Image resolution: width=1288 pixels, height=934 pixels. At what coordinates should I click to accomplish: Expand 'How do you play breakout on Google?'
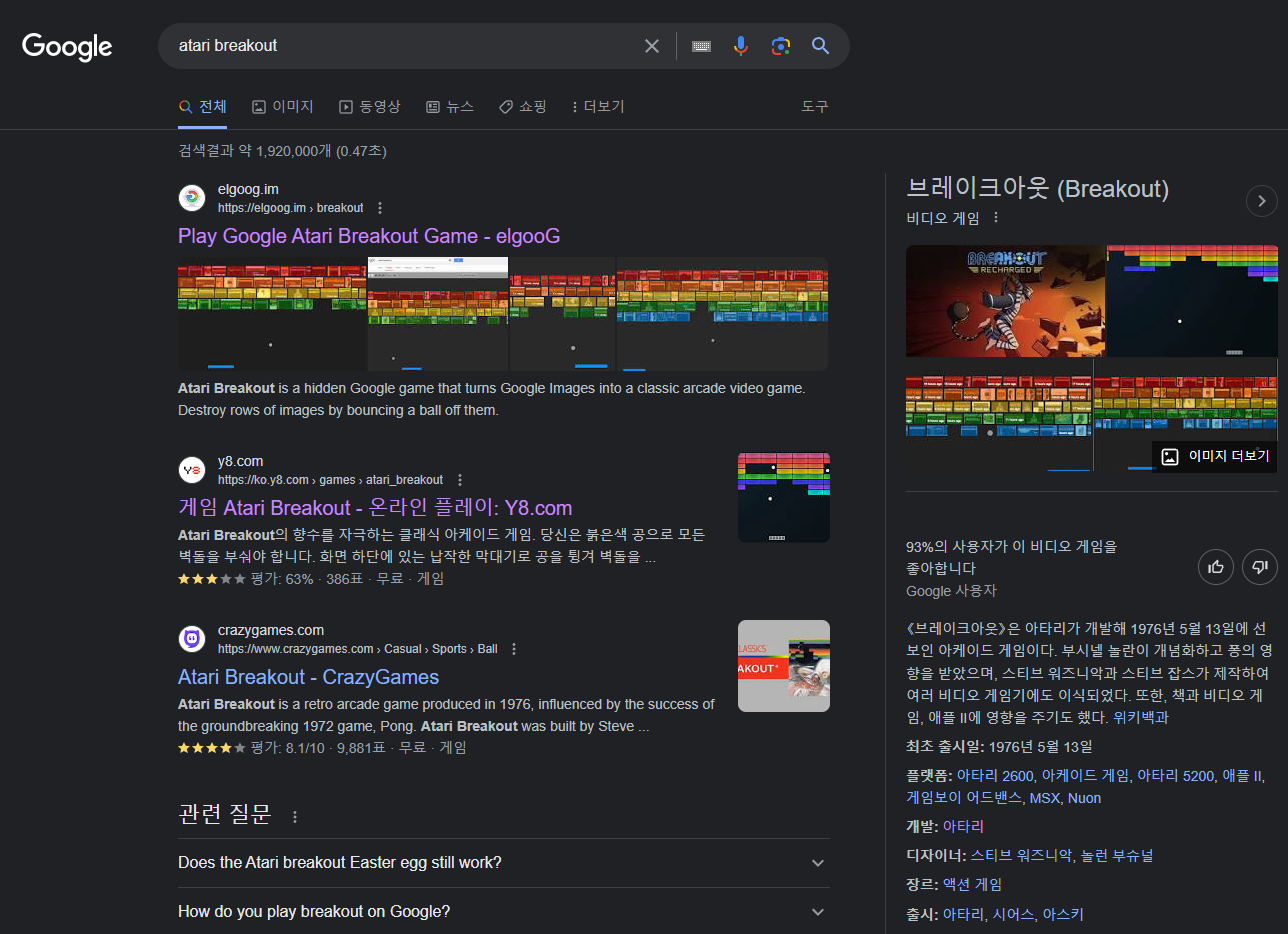click(503, 911)
